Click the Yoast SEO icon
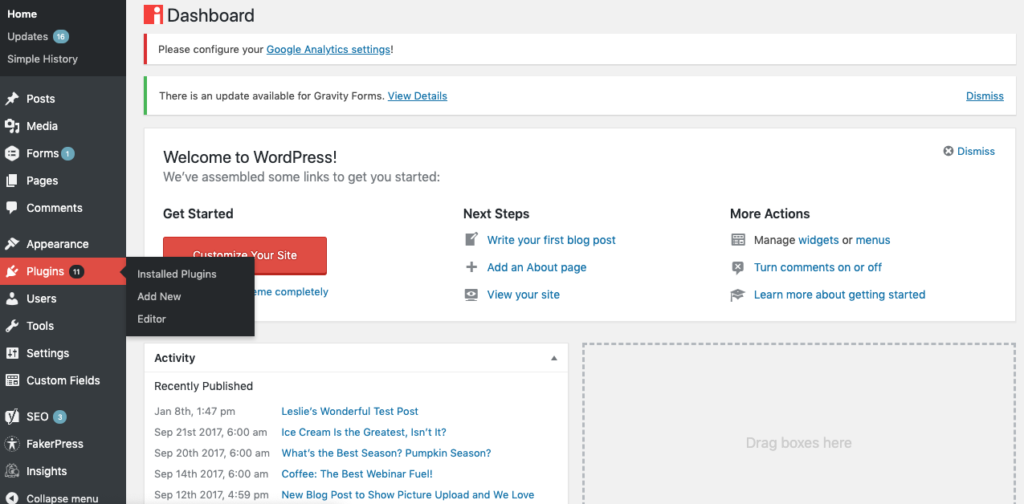This screenshot has width=1024, height=504. pos(12,417)
